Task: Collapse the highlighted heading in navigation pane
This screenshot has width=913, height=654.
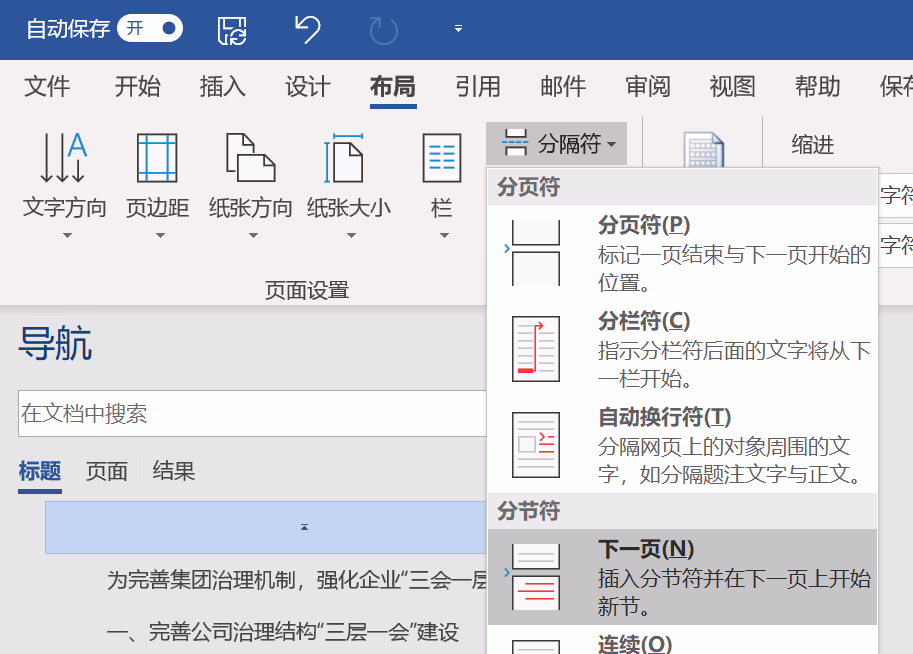Action: coord(304,527)
